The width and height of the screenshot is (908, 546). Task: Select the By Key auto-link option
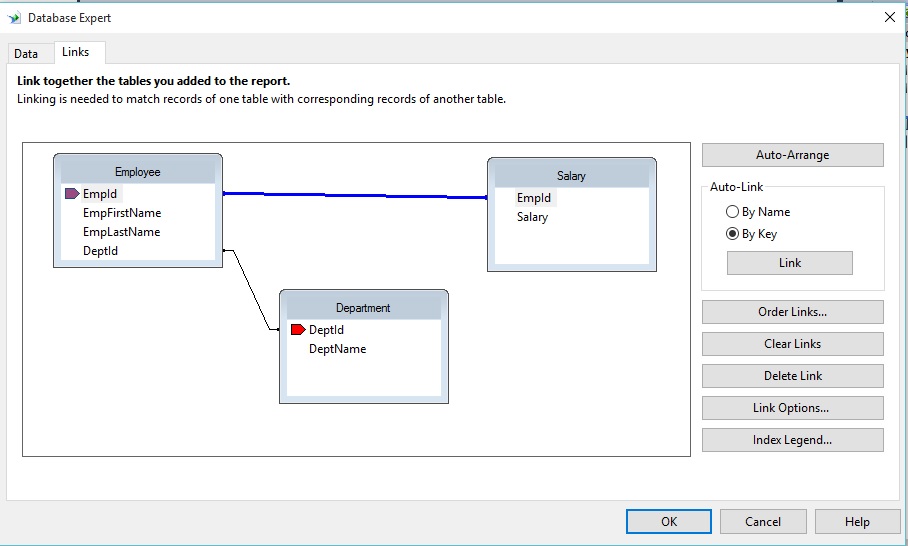point(733,234)
